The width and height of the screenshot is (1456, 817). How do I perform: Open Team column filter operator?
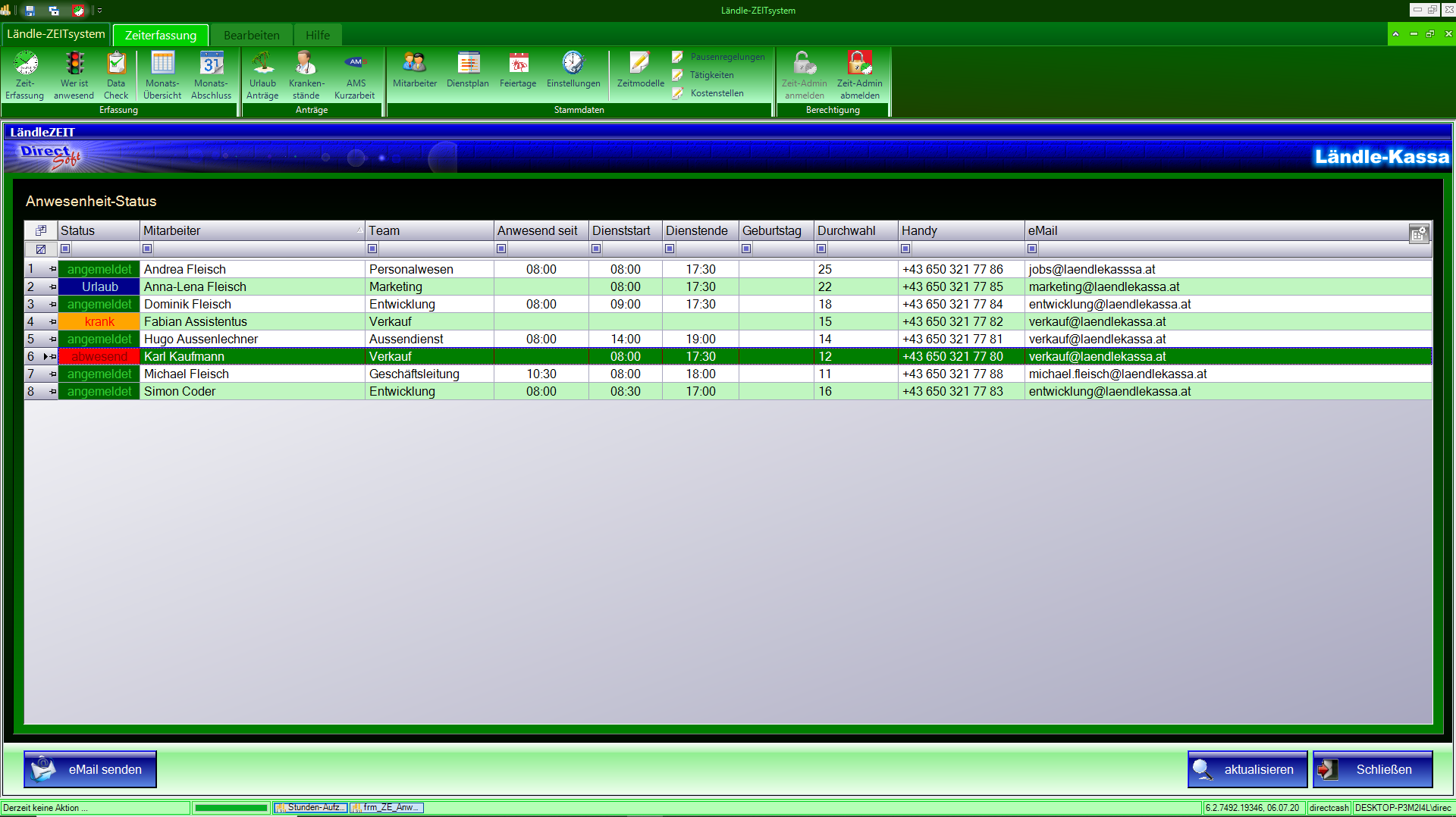pos(372,249)
